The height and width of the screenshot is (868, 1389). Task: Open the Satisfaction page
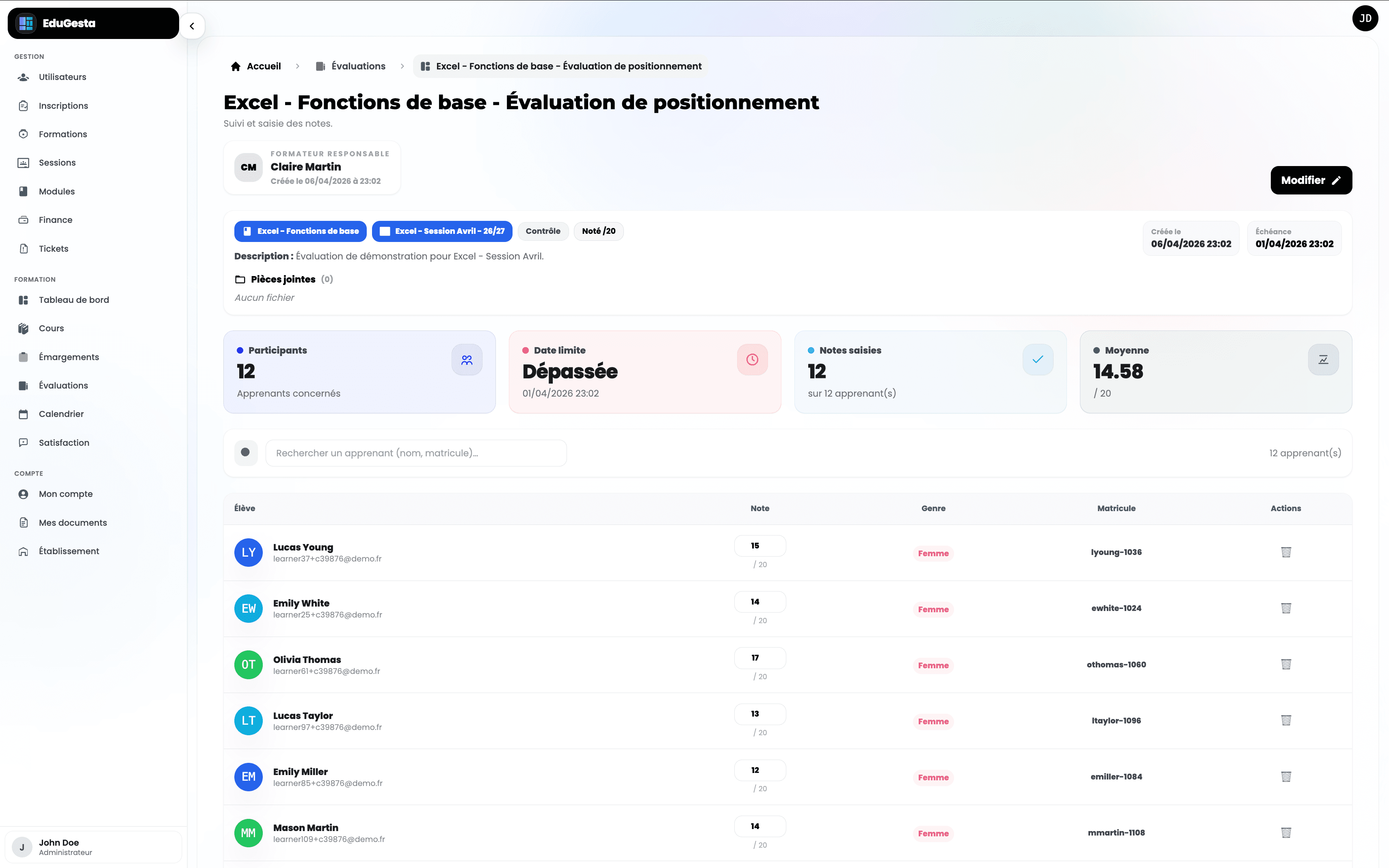[x=63, y=442]
